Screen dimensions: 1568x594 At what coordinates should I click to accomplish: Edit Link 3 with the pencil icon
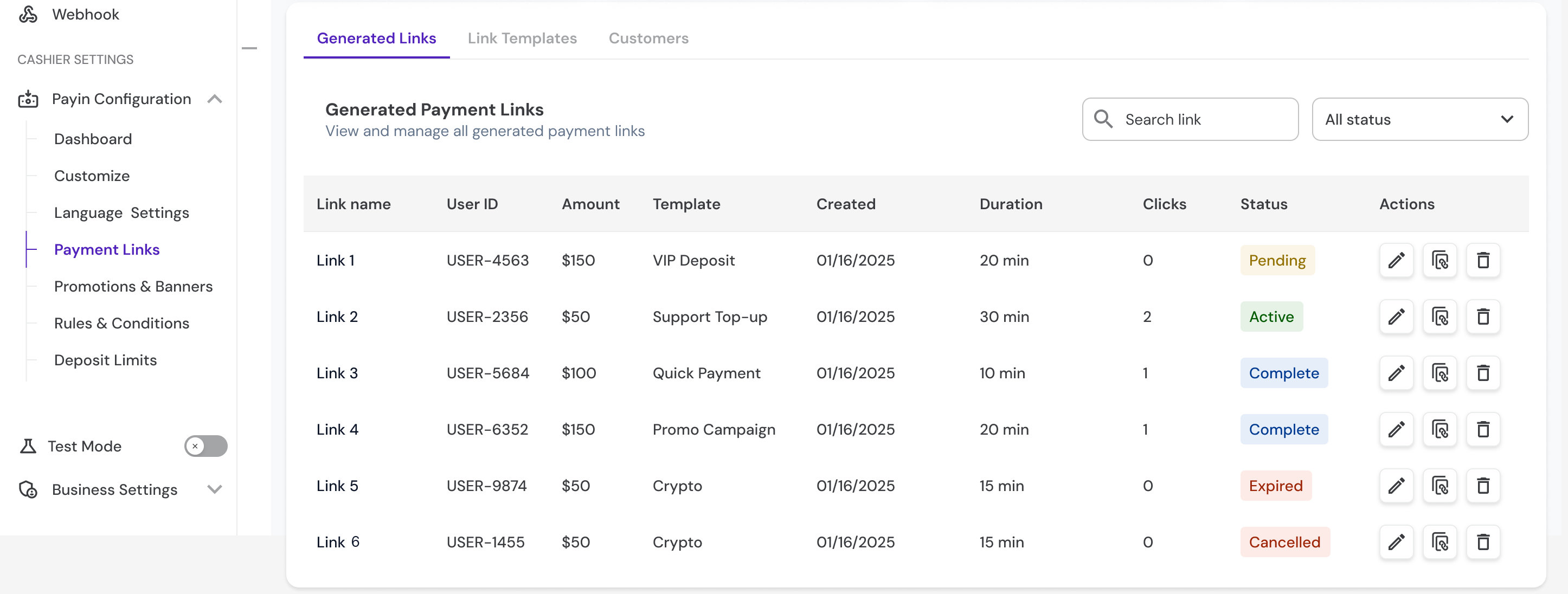click(x=1396, y=373)
